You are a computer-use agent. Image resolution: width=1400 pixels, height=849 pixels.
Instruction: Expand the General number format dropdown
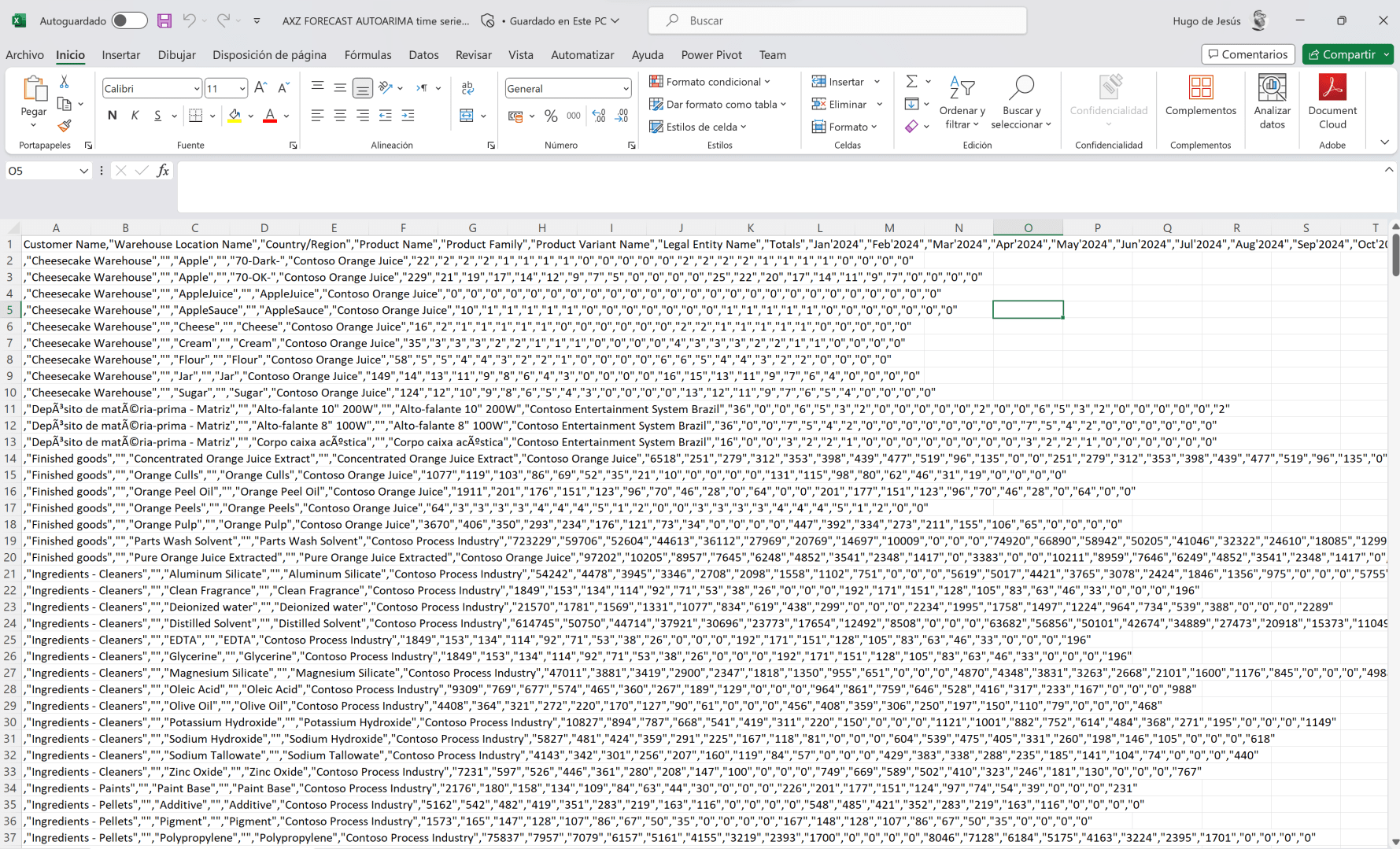coord(626,89)
